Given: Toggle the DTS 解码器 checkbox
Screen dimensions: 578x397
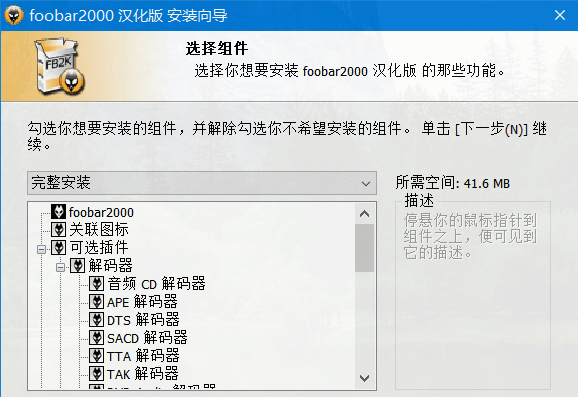Looking at the screenshot, I should 97,320.
